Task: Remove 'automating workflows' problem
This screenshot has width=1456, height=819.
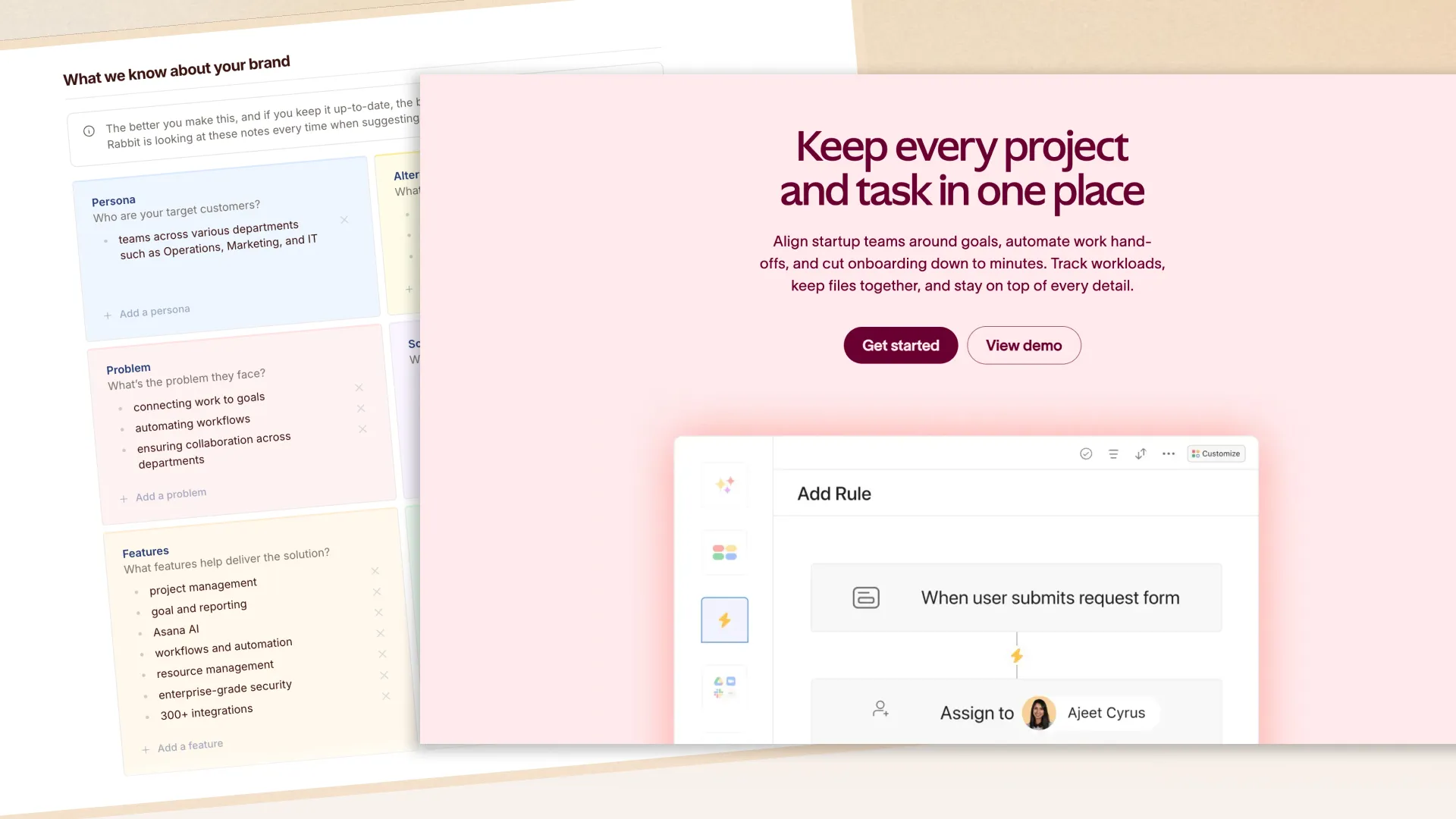Action: [361, 408]
